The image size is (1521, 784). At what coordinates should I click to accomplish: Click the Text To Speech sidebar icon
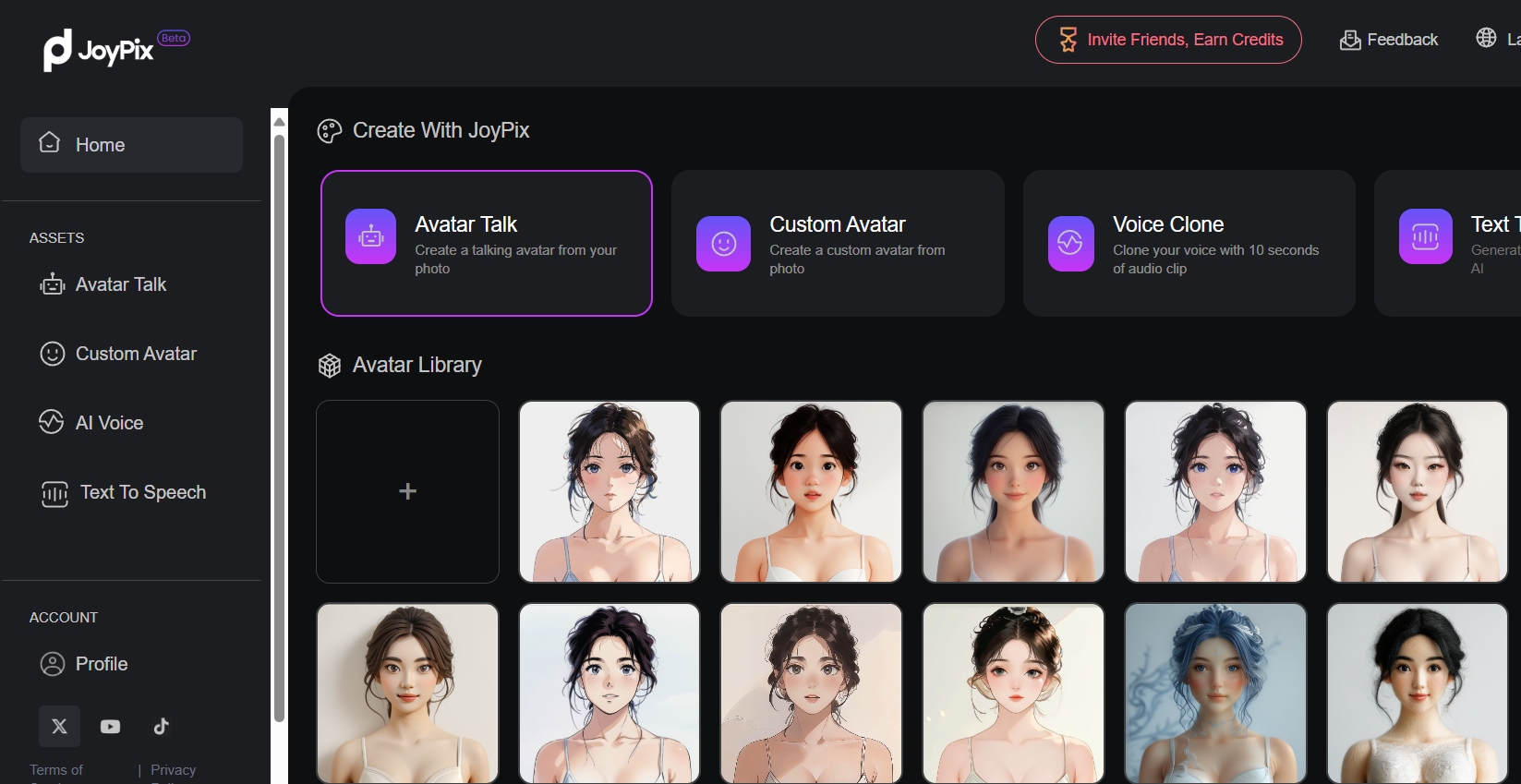point(54,493)
